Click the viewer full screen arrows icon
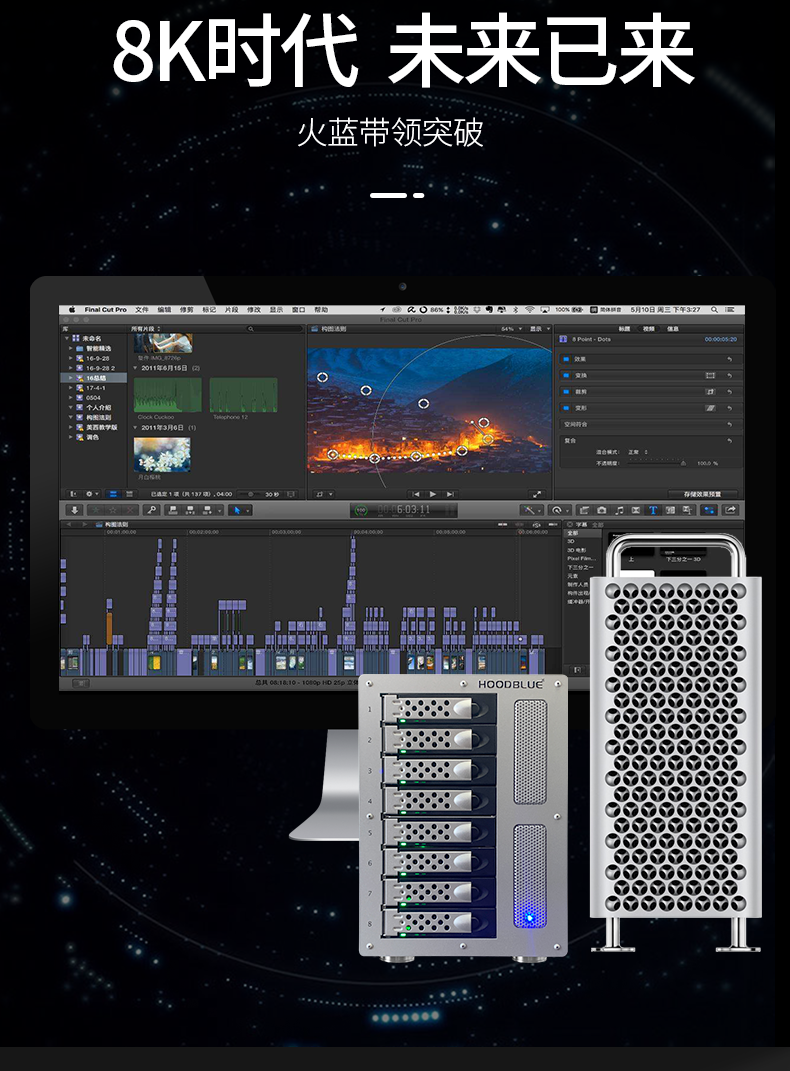 tap(537, 494)
